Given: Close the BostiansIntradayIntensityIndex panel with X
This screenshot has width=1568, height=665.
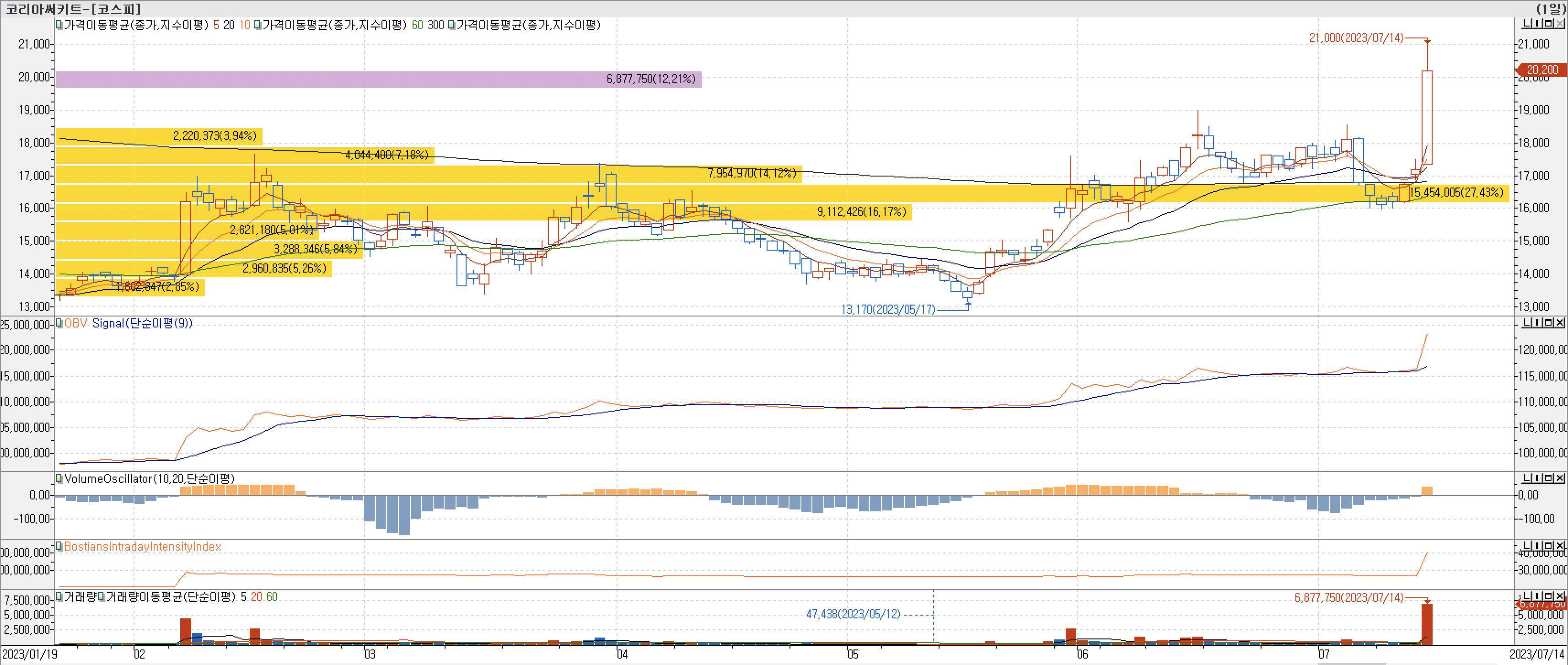Looking at the screenshot, I should (1560, 546).
